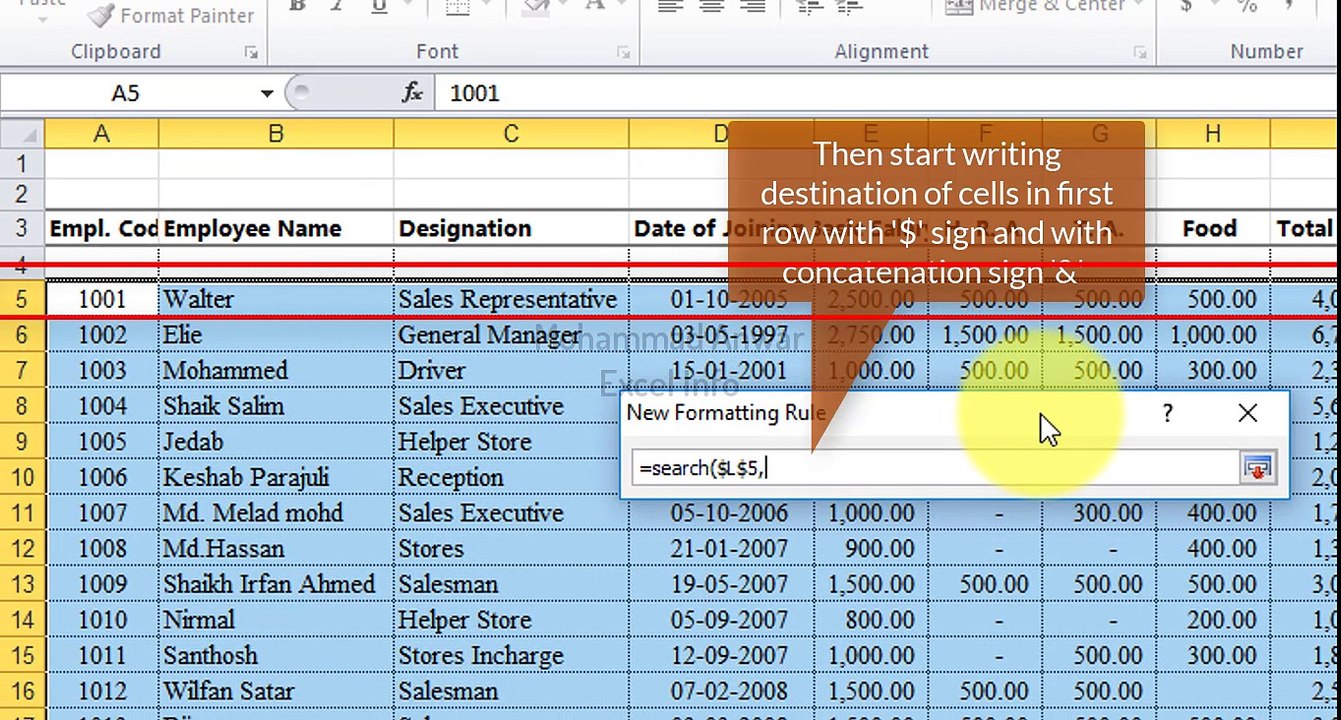Viewport: 1341px width, 720px height.
Task: Click the name 'Mohammed'
Action: pos(225,370)
